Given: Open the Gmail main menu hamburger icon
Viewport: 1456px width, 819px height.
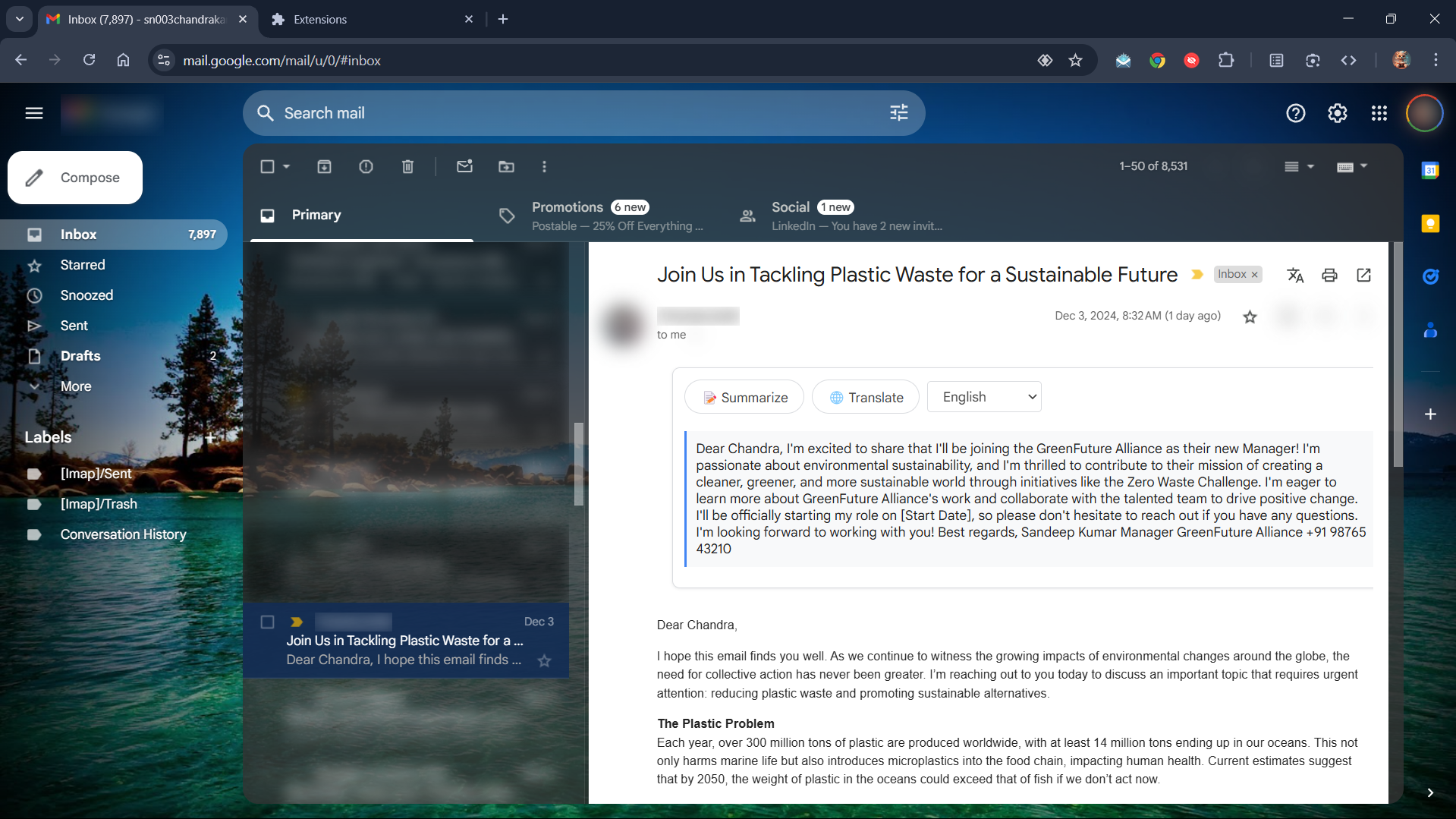Looking at the screenshot, I should [x=34, y=113].
